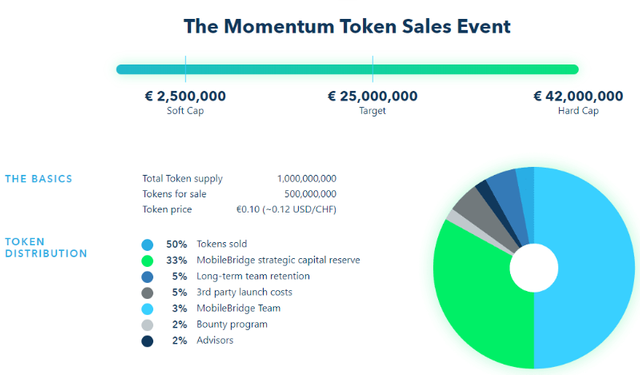Click the Hard Cap end of progress bar

(575, 69)
